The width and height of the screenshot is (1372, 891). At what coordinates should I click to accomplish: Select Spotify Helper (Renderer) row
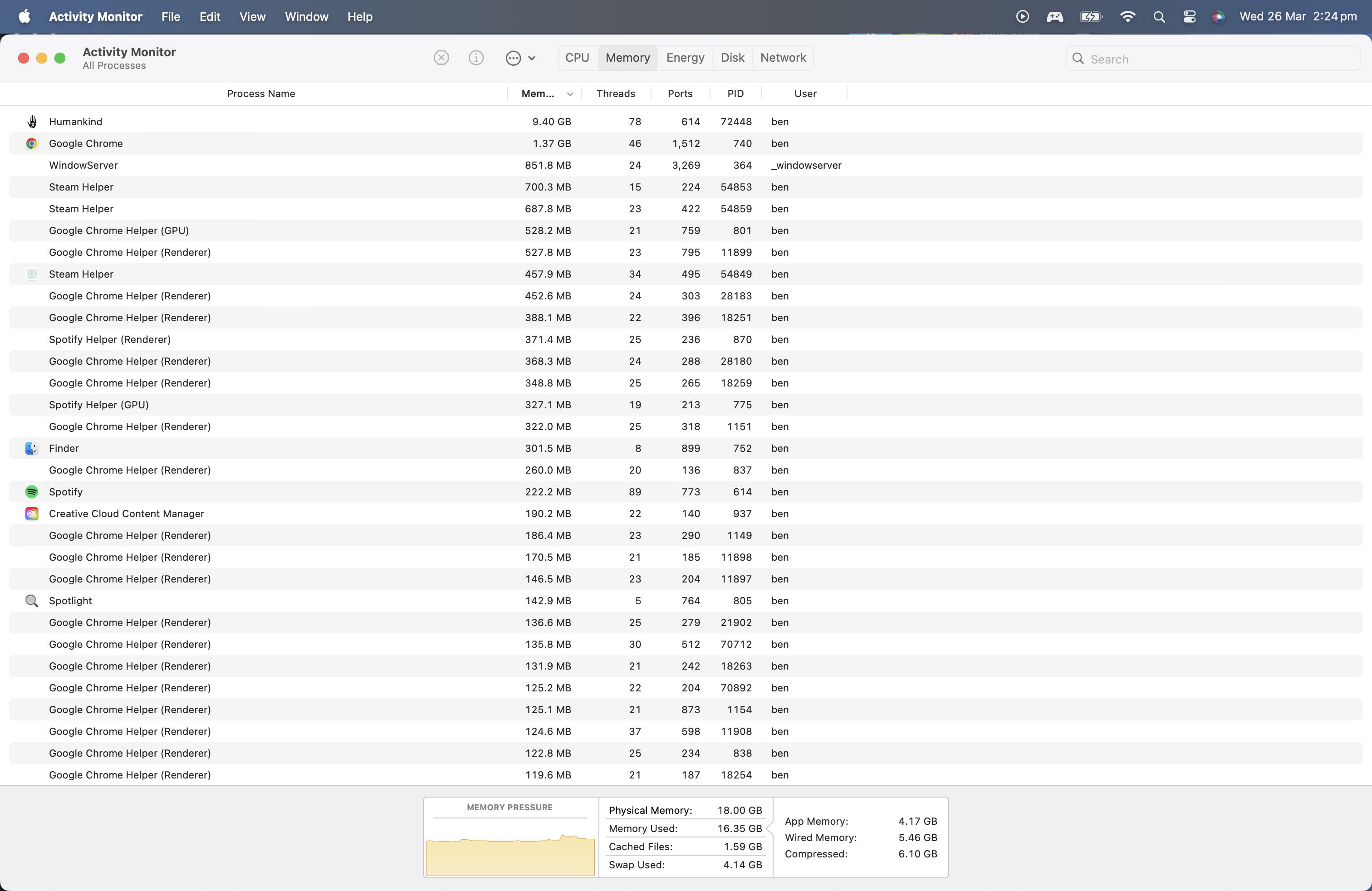(x=686, y=339)
